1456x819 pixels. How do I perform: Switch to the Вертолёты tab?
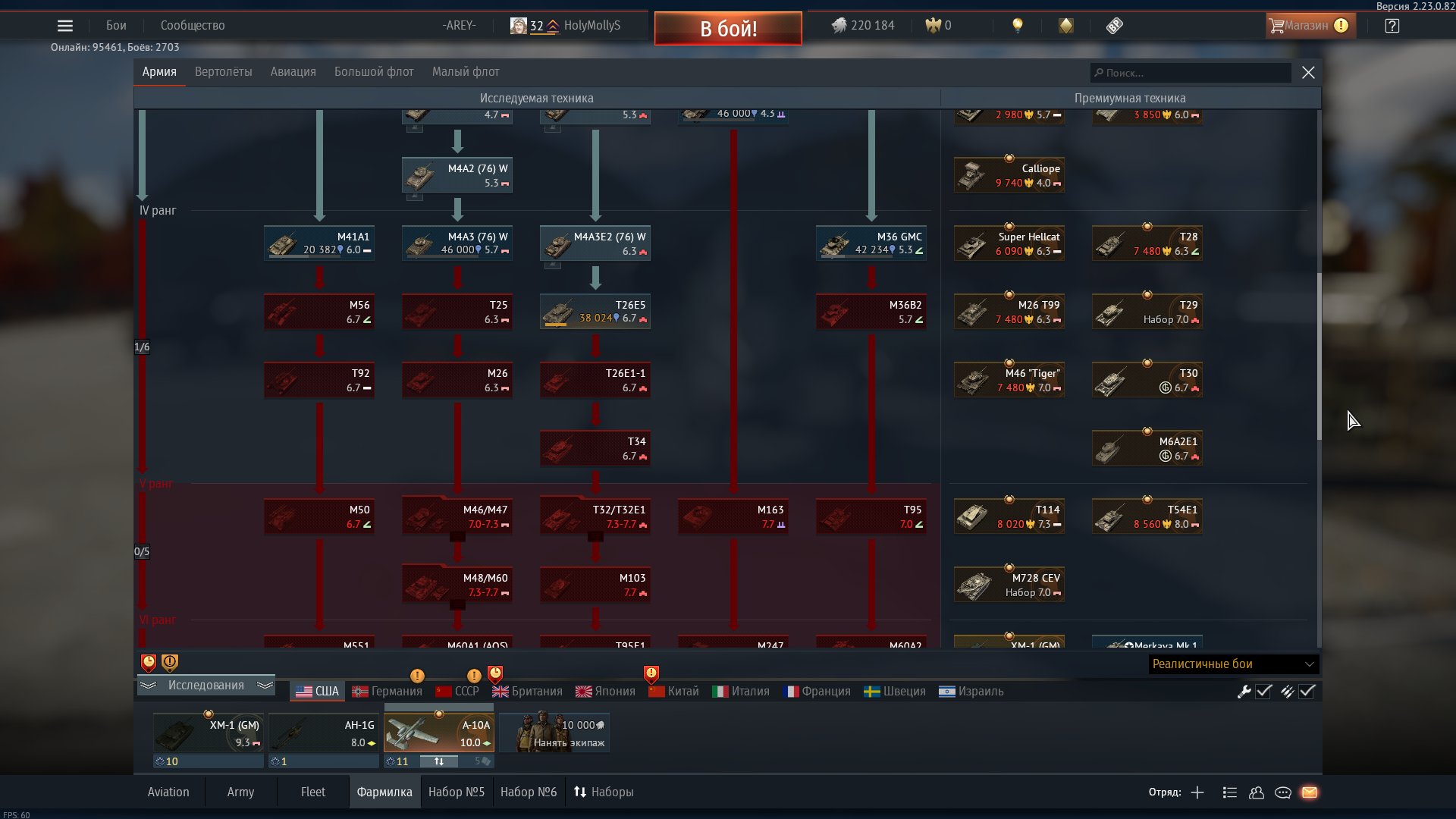click(223, 72)
